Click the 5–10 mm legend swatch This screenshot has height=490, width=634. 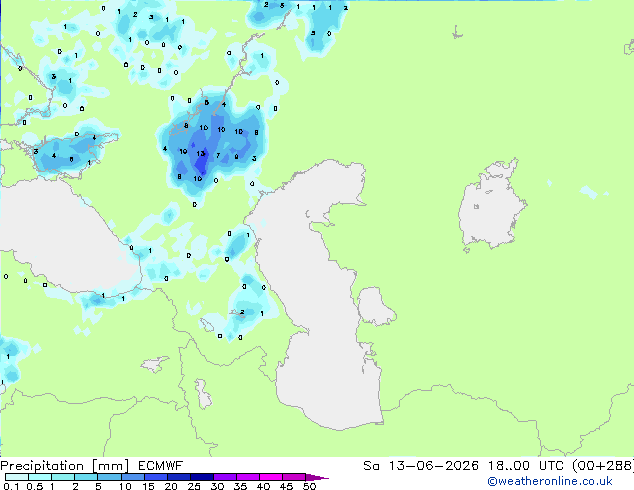click(x=109, y=477)
